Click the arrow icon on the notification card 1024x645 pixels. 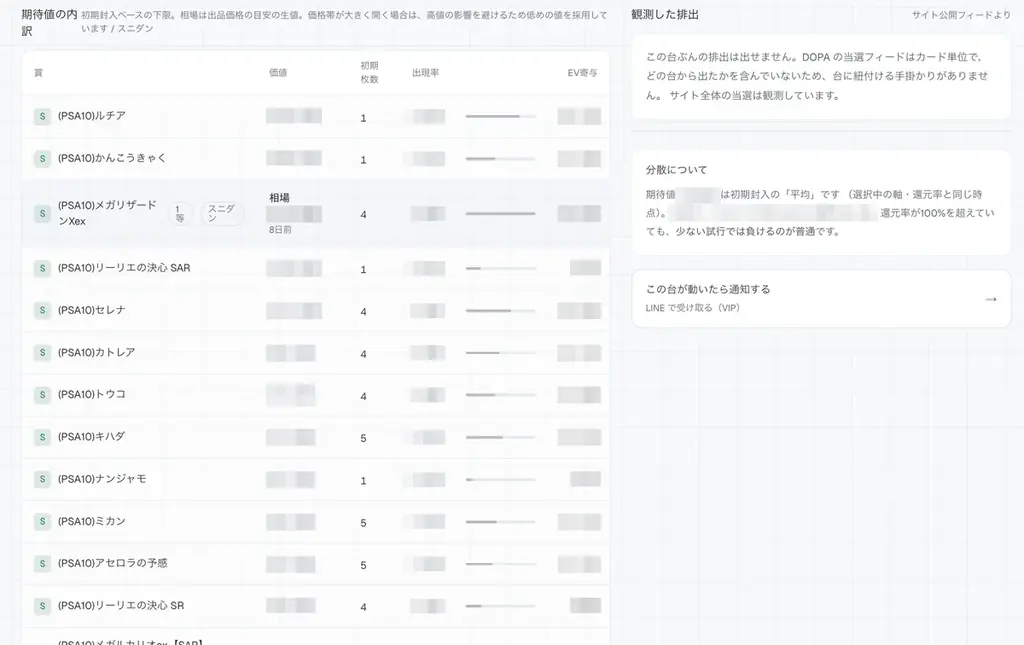tap(991, 299)
